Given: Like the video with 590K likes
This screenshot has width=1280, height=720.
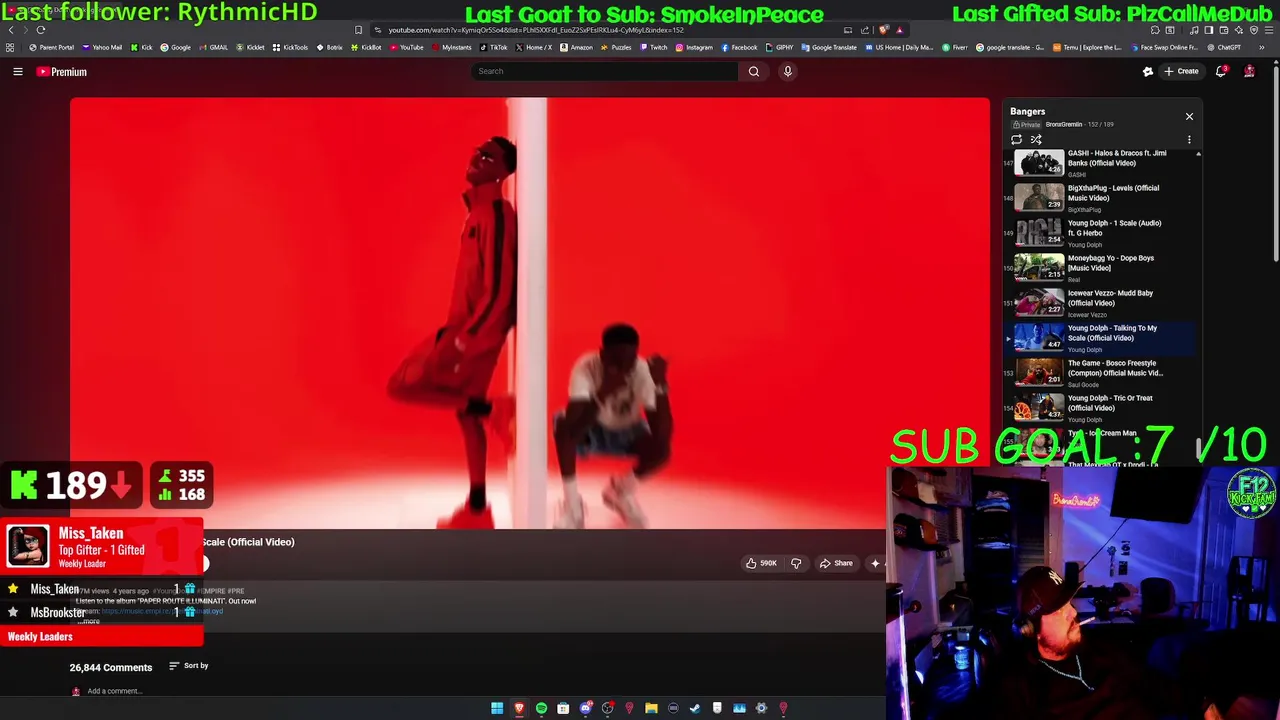Looking at the screenshot, I should pyautogui.click(x=761, y=563).
